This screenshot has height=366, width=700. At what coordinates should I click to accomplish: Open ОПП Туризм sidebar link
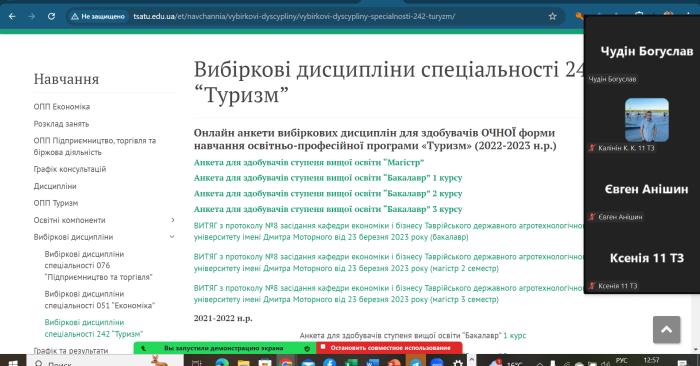click(x=56, y=203)
